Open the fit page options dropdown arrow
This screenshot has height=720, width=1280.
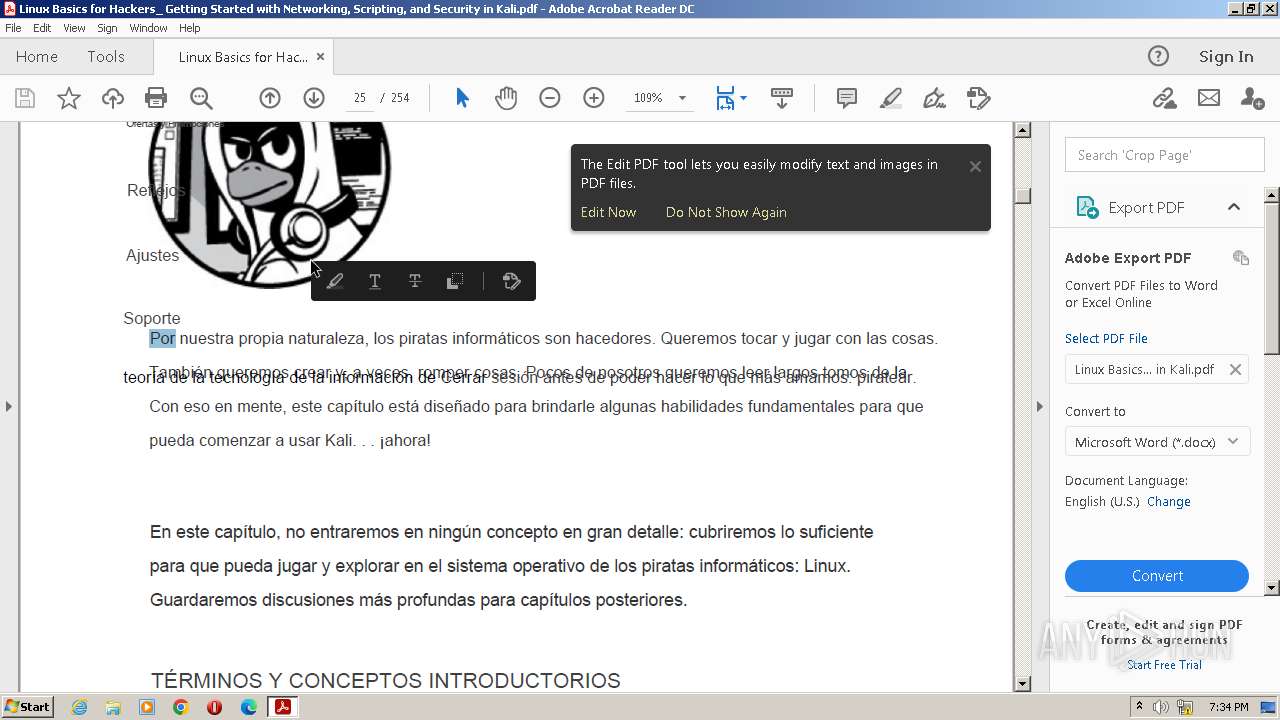coord(743,98)
